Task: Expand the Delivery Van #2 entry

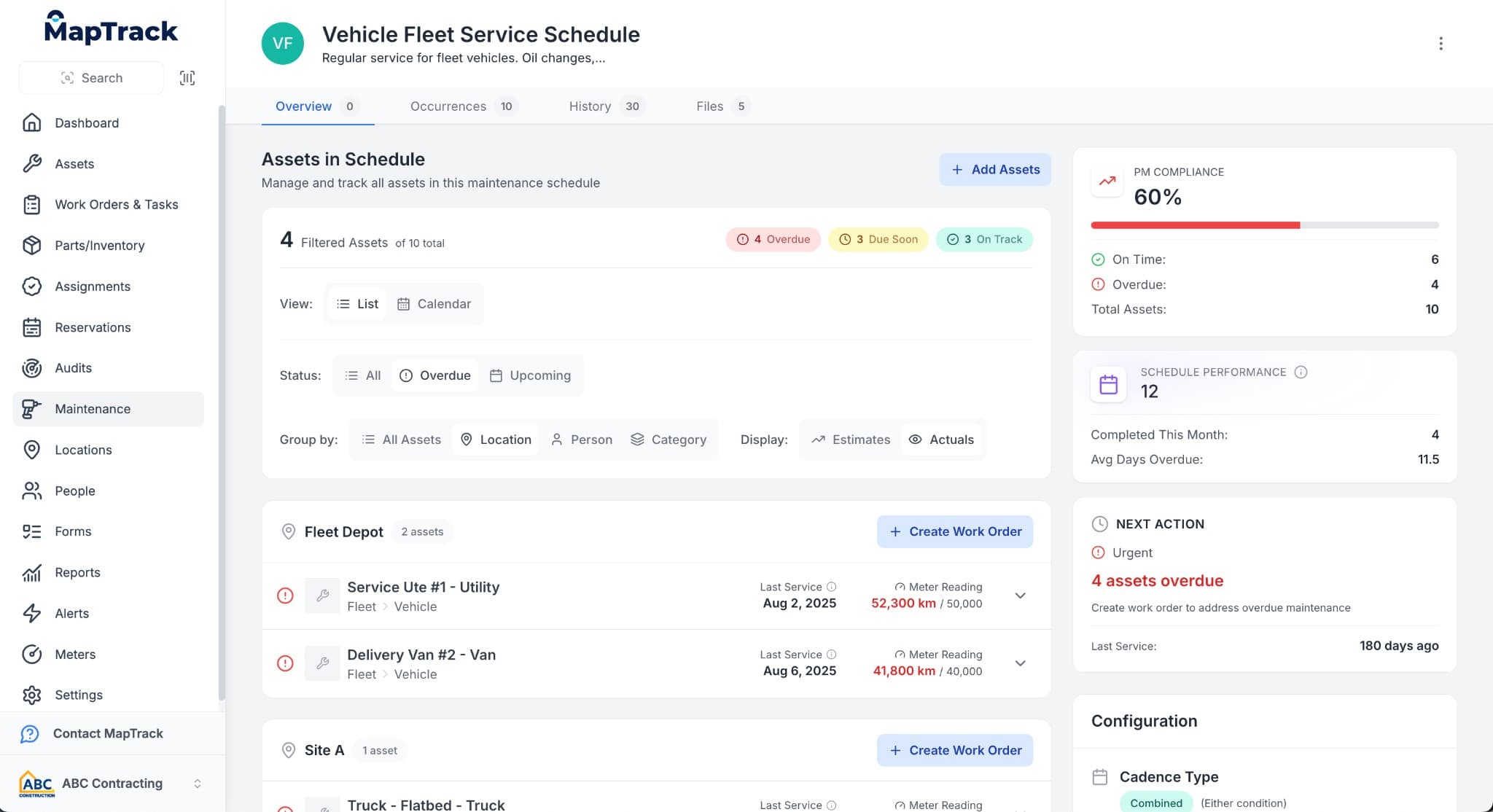Action: click(1019, 663)
